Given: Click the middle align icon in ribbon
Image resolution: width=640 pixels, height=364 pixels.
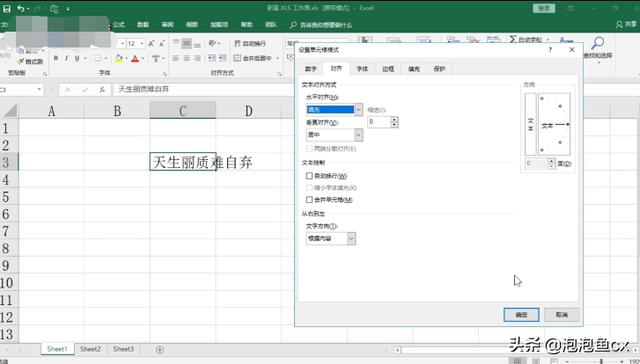Looking at the screenshot, I should pyautogui.click(x=187, y=43).
